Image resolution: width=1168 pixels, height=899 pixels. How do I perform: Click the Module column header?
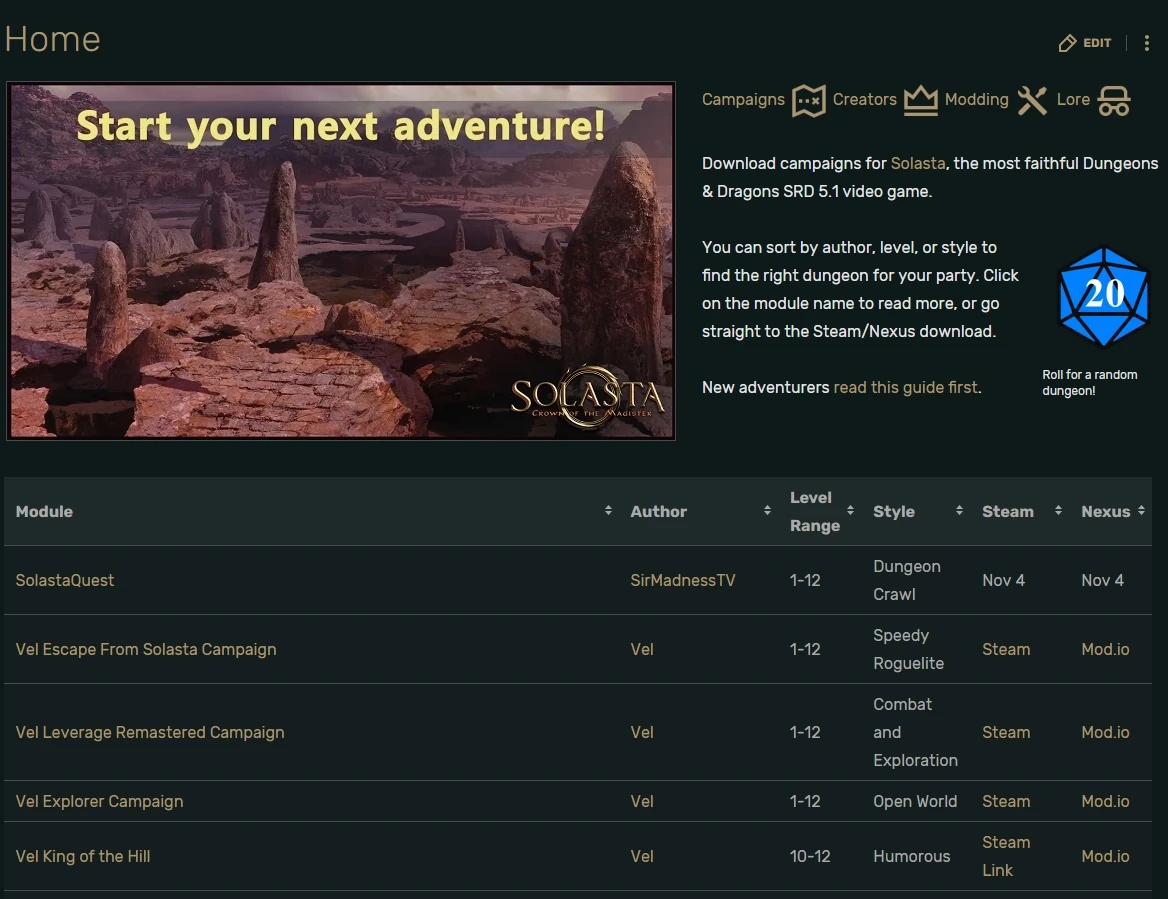[x=44, y=512]
